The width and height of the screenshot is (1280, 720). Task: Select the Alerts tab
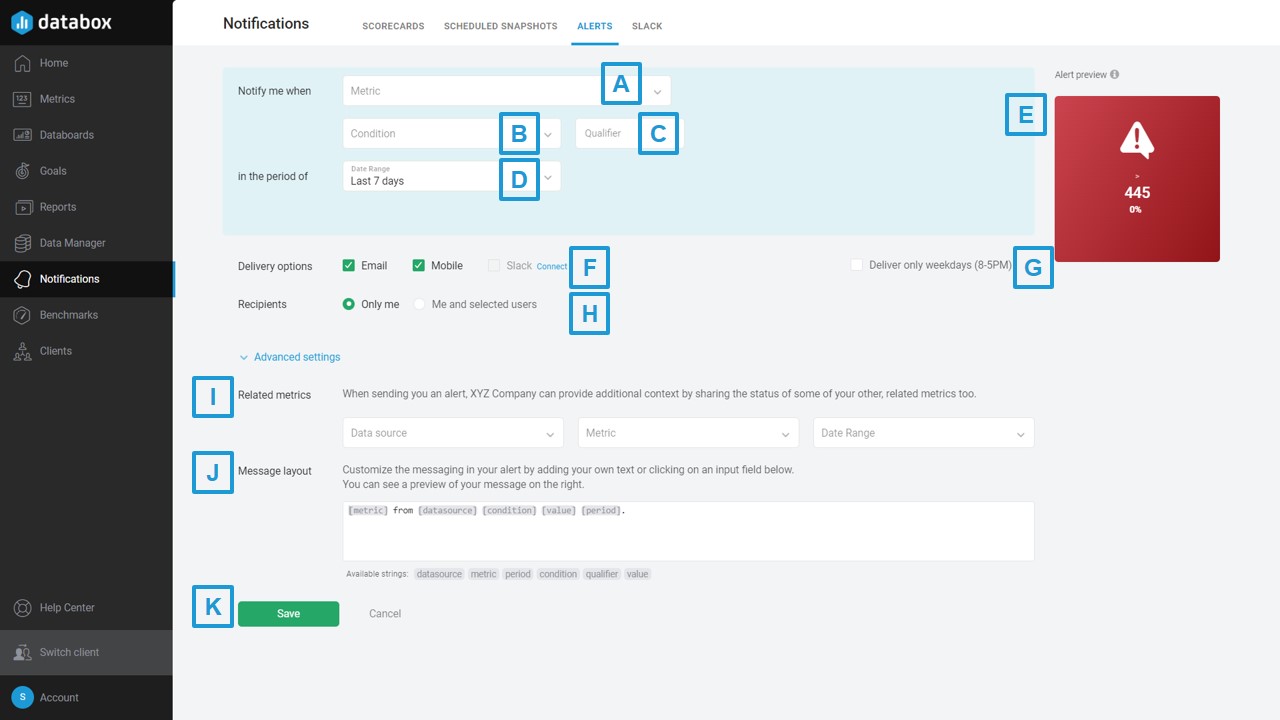coord(595,26)
